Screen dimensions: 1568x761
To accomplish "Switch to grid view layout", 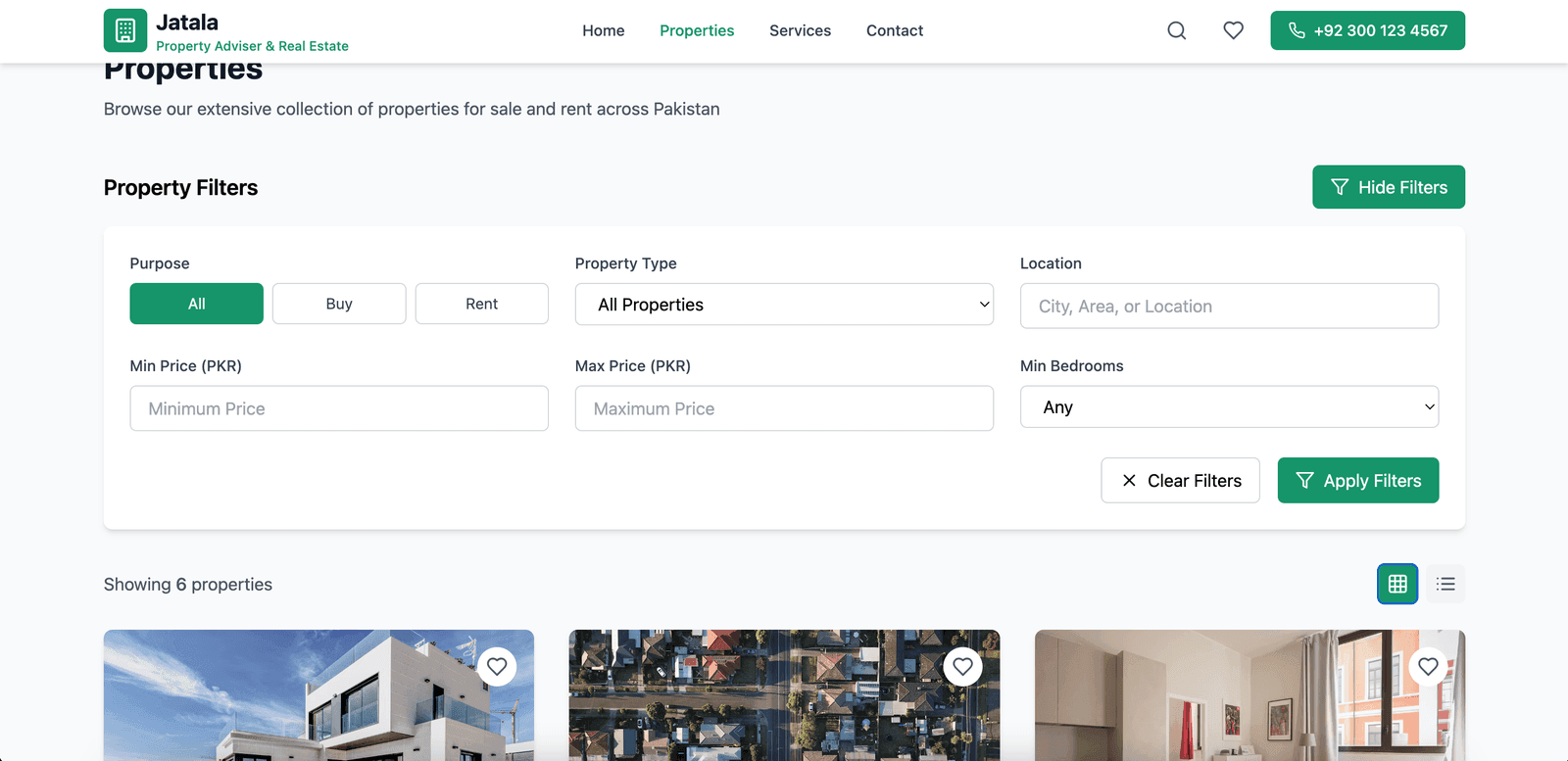I will 1397,584.
